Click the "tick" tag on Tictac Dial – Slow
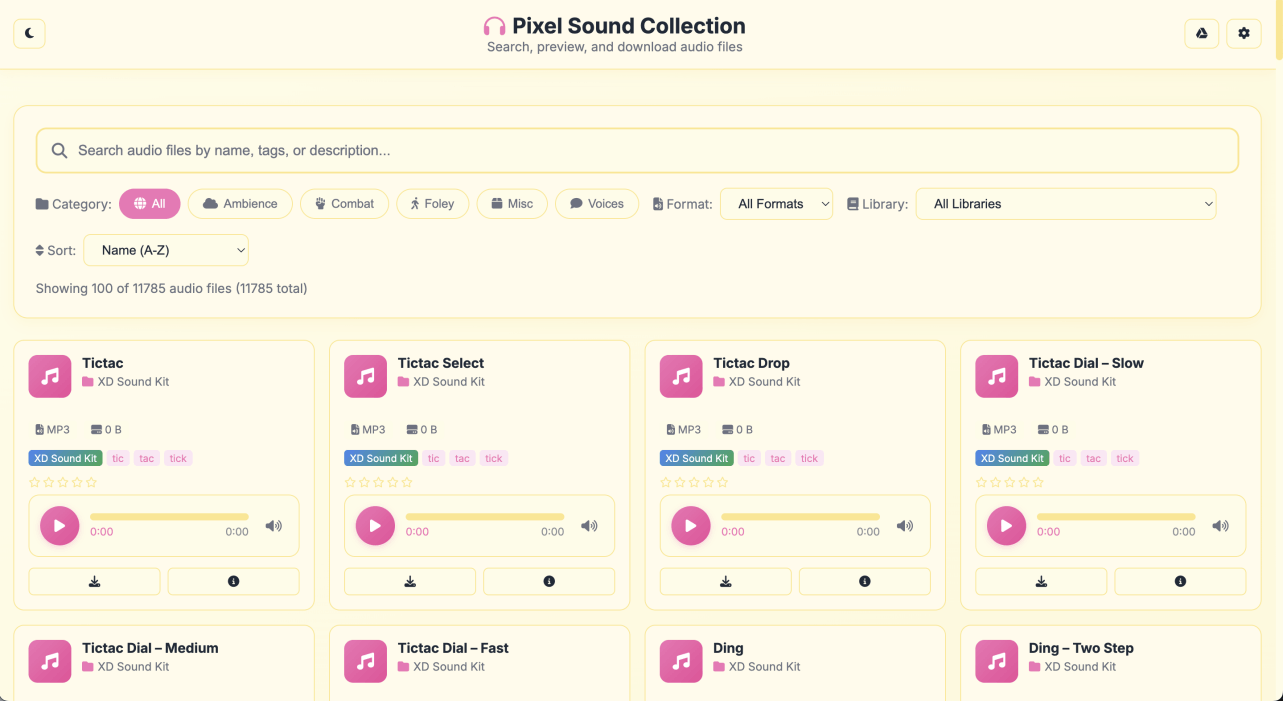Viewport: 1283px width, 701px height. pyautogui.click(x=1125, y=458)
